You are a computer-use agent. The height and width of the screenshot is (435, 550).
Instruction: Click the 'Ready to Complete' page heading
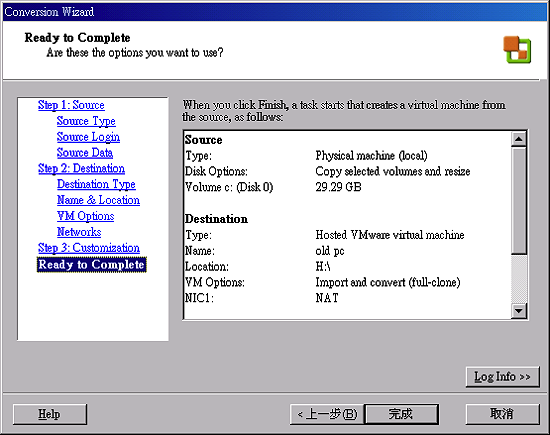click(78, 38)
